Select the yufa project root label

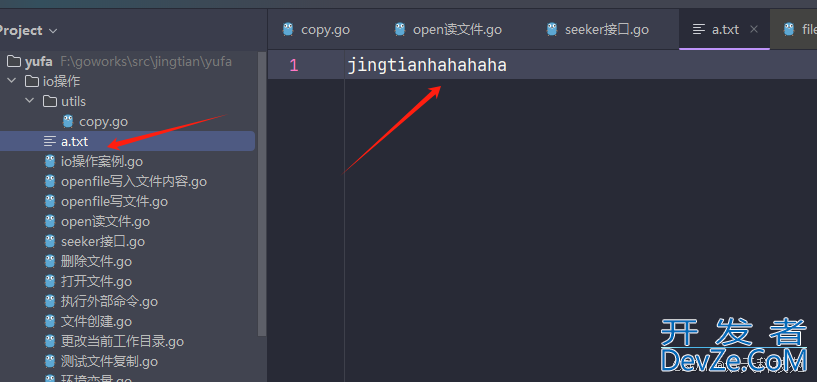click(x=39, y=61)
